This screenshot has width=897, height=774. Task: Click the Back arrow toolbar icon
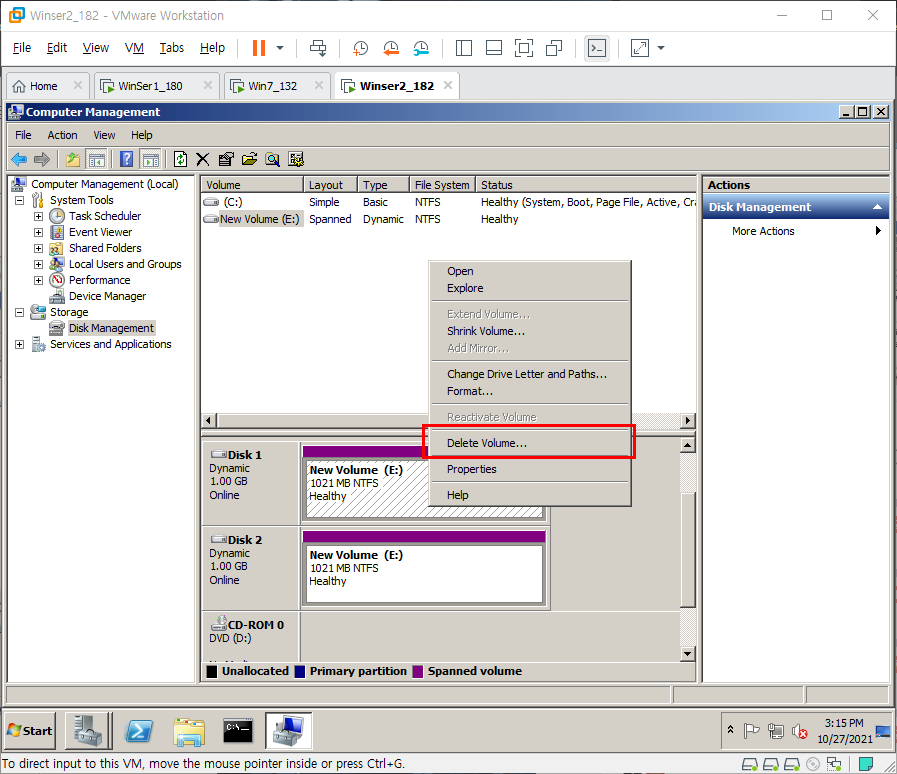[19, 159]
